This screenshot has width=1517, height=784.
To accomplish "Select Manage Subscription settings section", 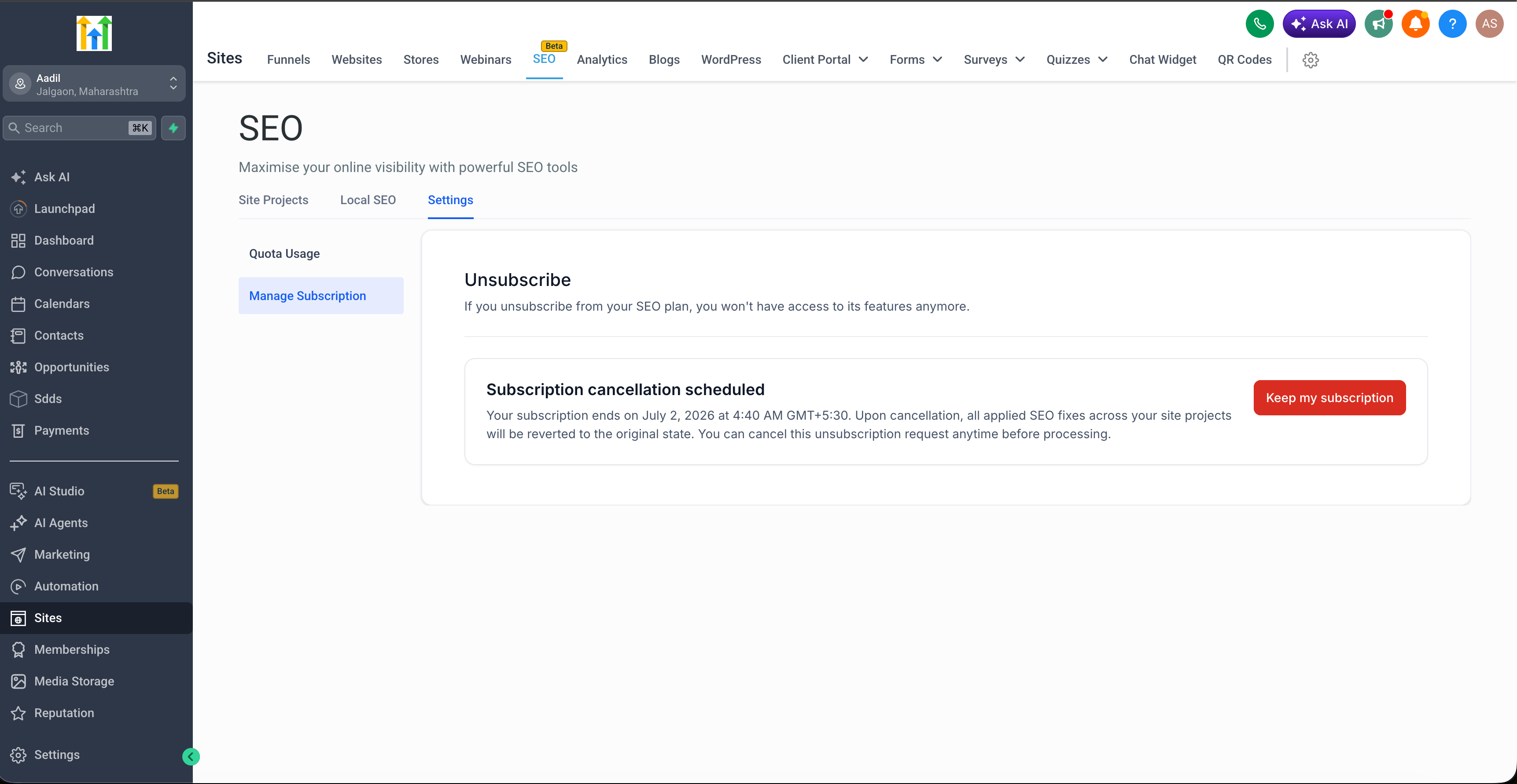I will click(321, 296).
